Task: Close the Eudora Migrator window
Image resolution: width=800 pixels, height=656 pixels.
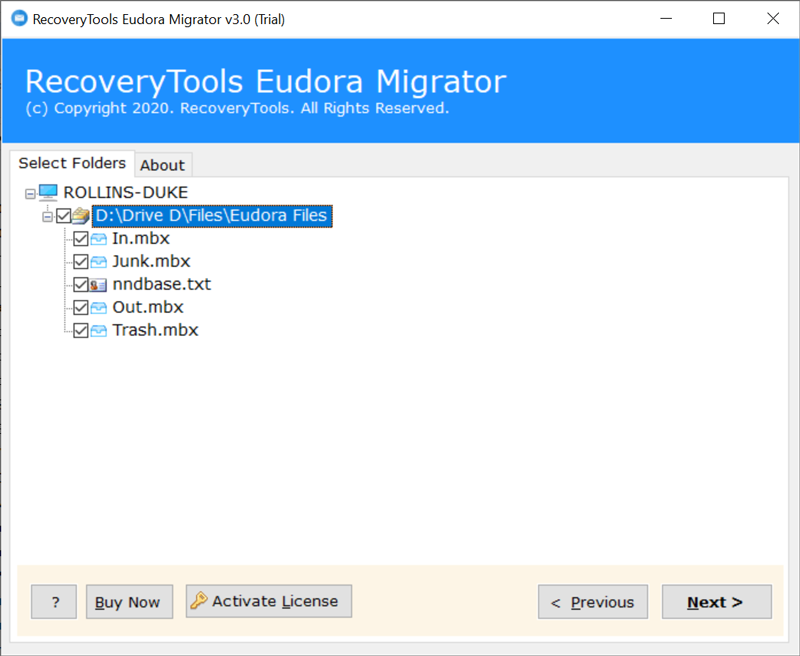Action: tap(773, 19)
